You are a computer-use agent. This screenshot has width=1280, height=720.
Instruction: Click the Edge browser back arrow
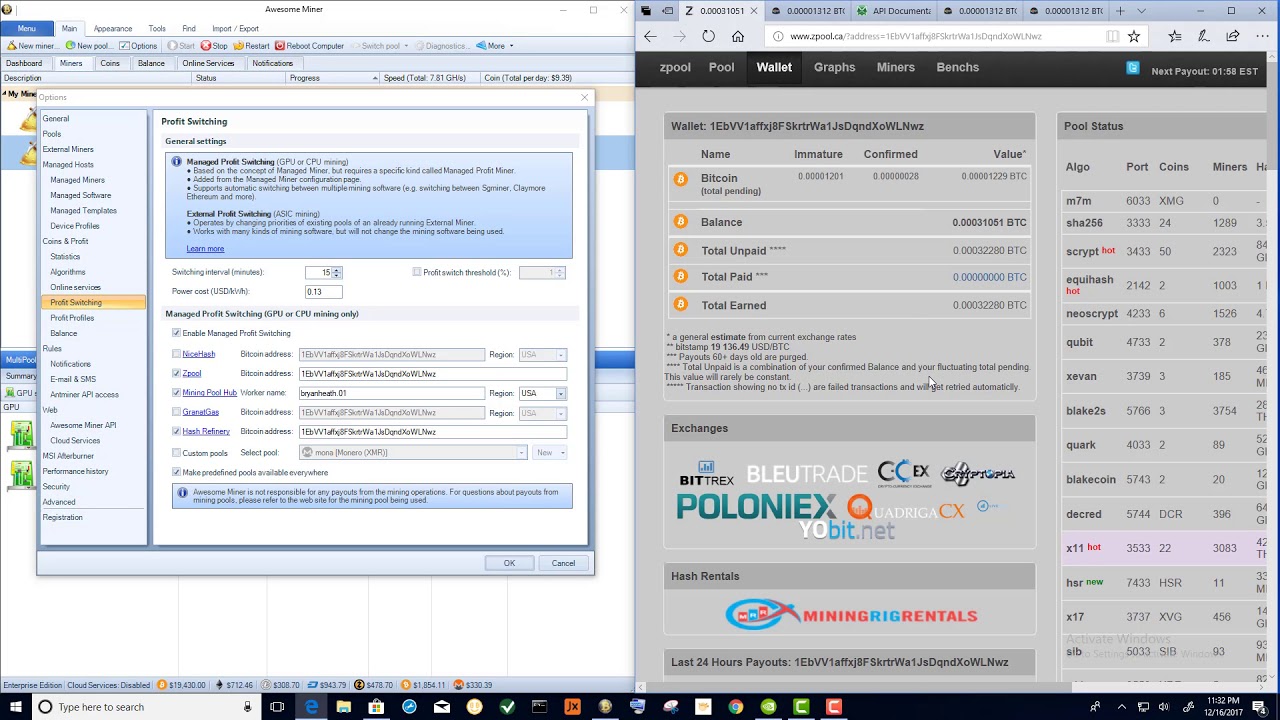(x=650, y=36)
